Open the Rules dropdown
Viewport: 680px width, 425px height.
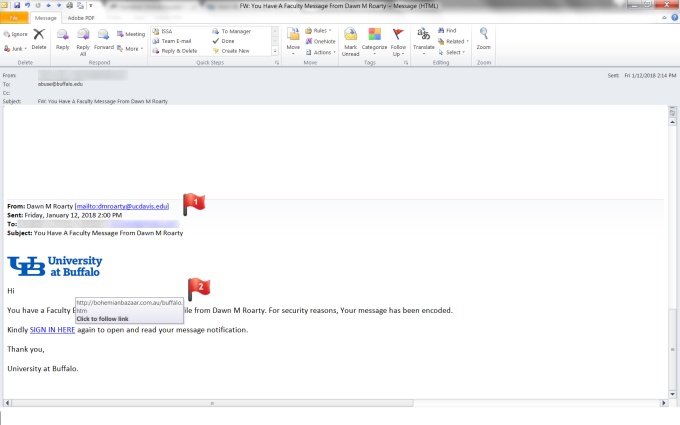319,31
